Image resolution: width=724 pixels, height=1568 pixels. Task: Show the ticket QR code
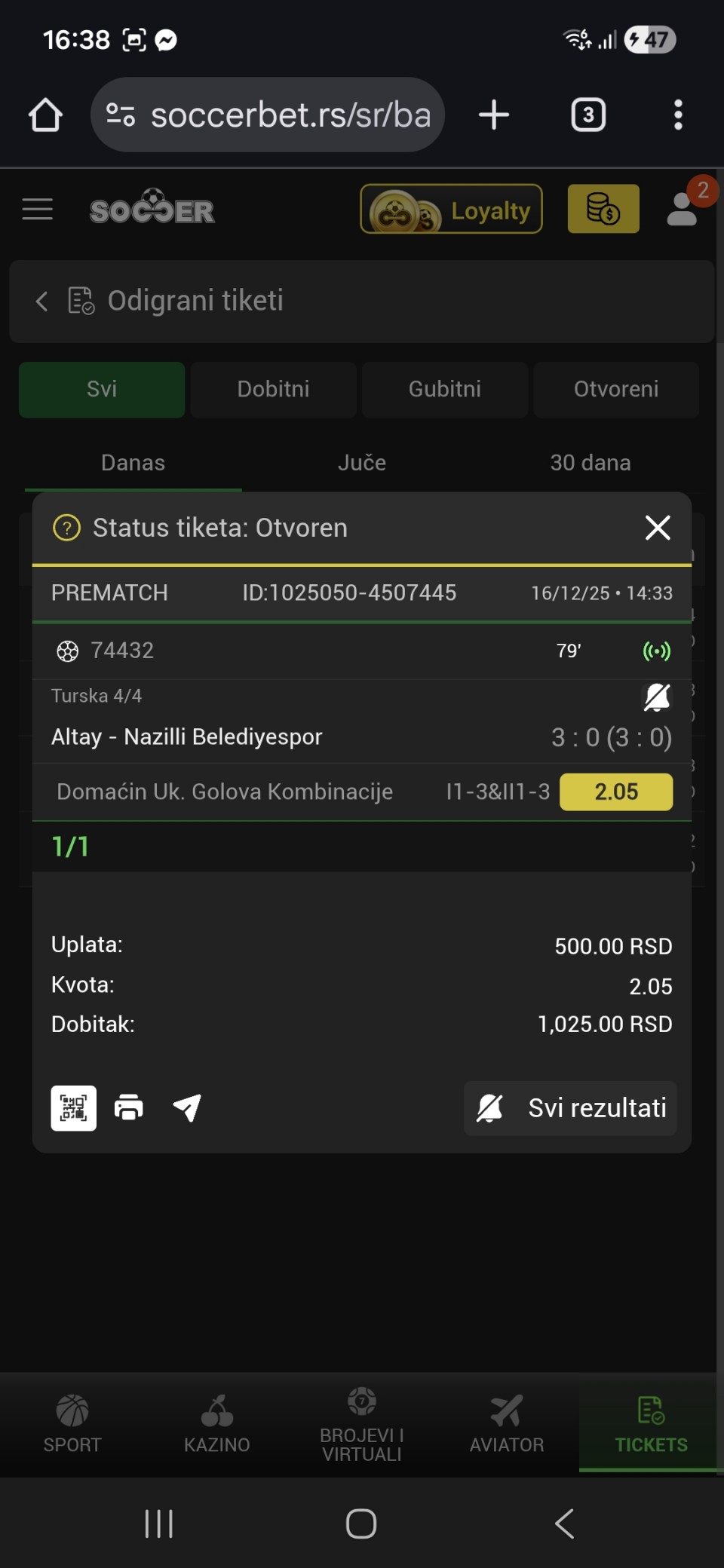(x=73, y=1107)
